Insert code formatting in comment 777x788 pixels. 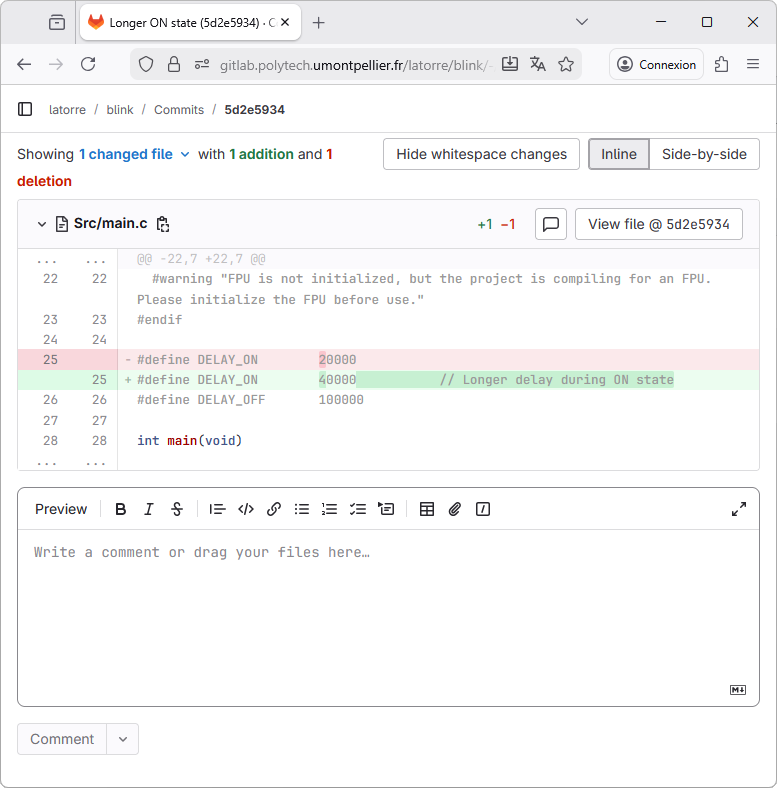[246, 509]
